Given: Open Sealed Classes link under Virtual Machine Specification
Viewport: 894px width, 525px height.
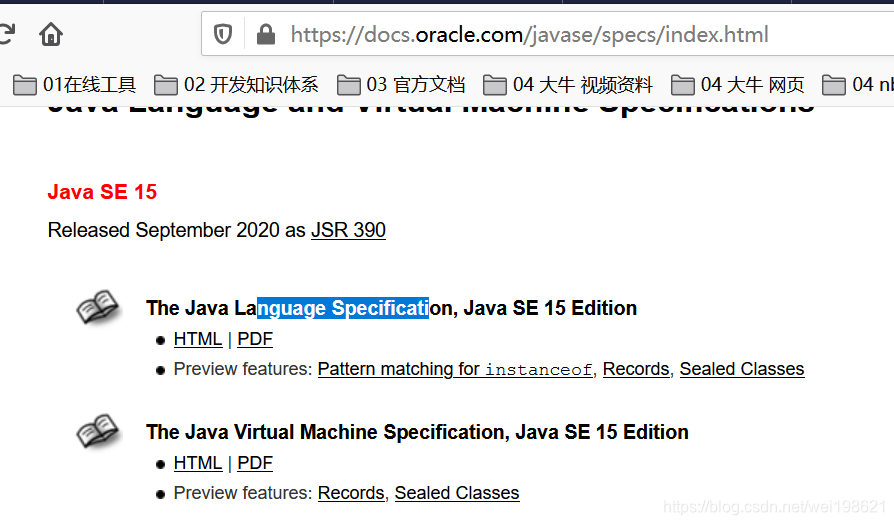Looking at the screenshot, I should 457,493.
